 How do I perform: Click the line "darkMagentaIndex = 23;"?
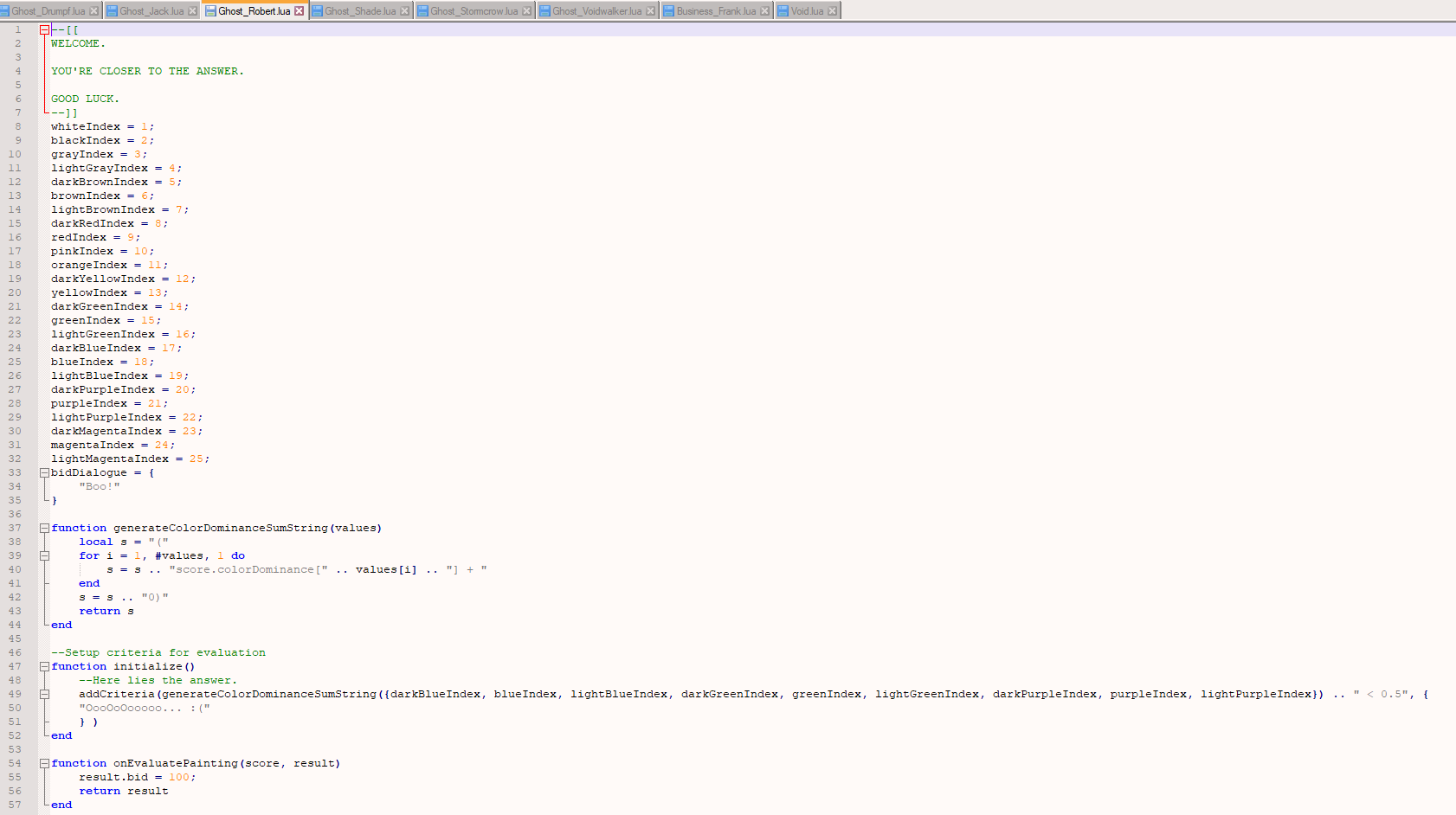[x=126, y=431]
